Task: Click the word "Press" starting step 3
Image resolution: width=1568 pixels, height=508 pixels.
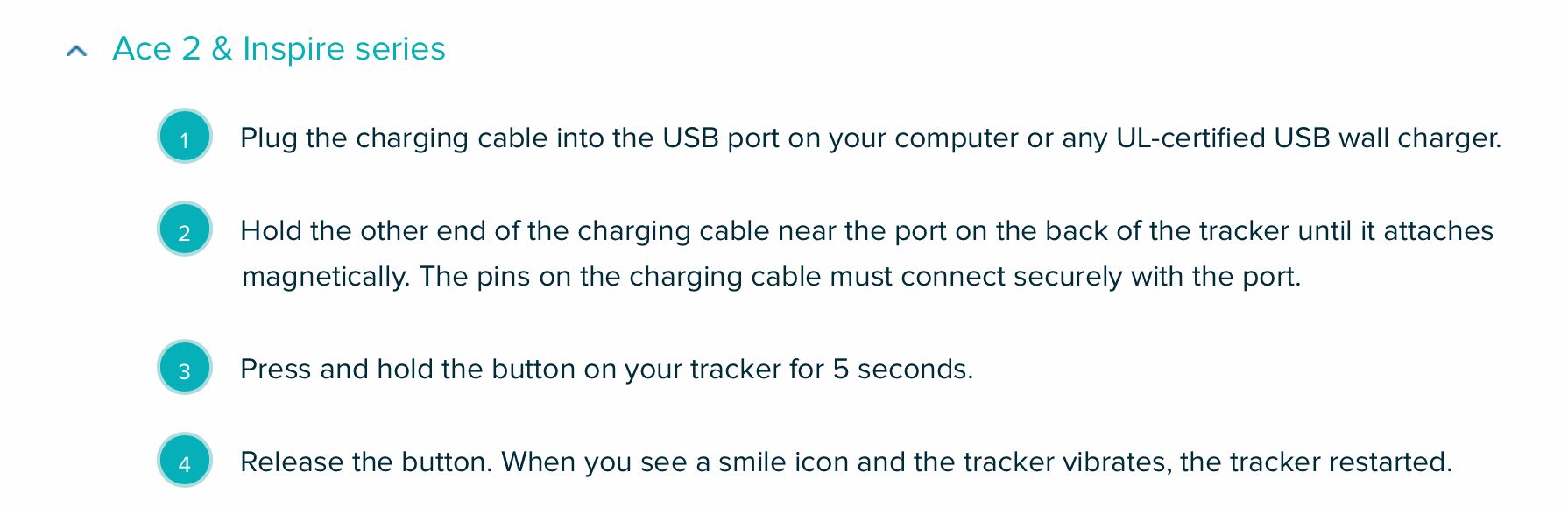Action: pyautogui.click(x=275, y=370)
